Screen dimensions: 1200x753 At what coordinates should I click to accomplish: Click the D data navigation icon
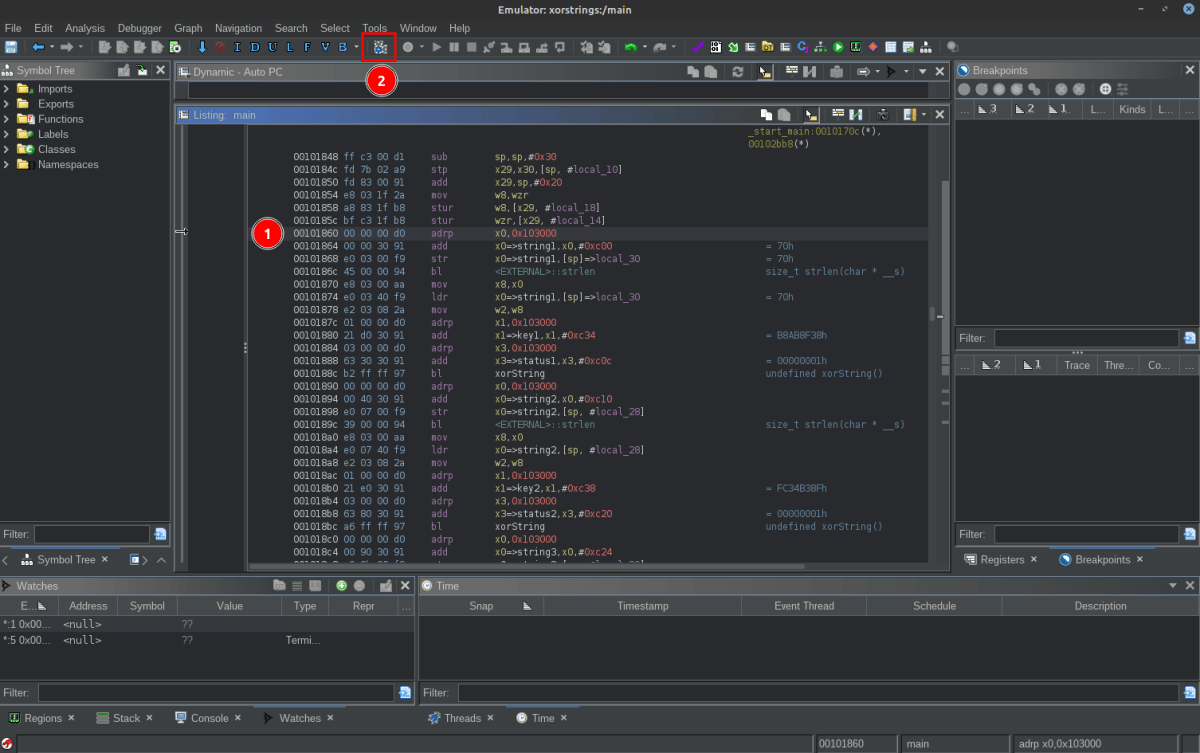click(255, 47)
